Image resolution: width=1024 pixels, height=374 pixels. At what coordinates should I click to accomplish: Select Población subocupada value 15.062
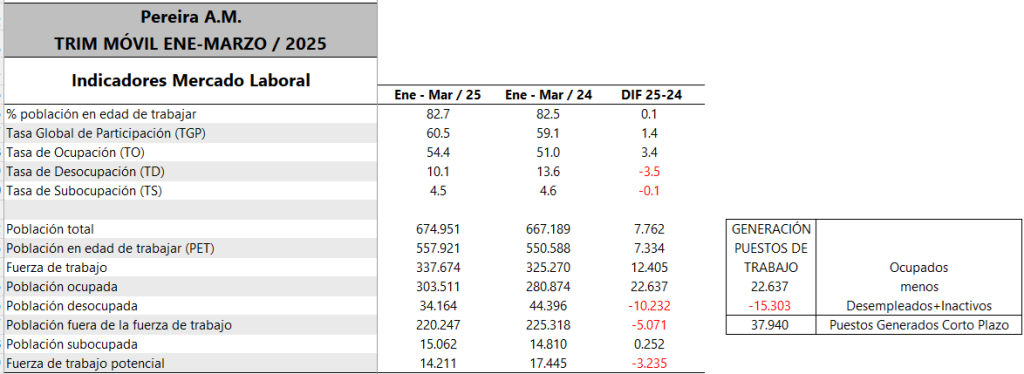pyautogui.click(x=438, y=344)
